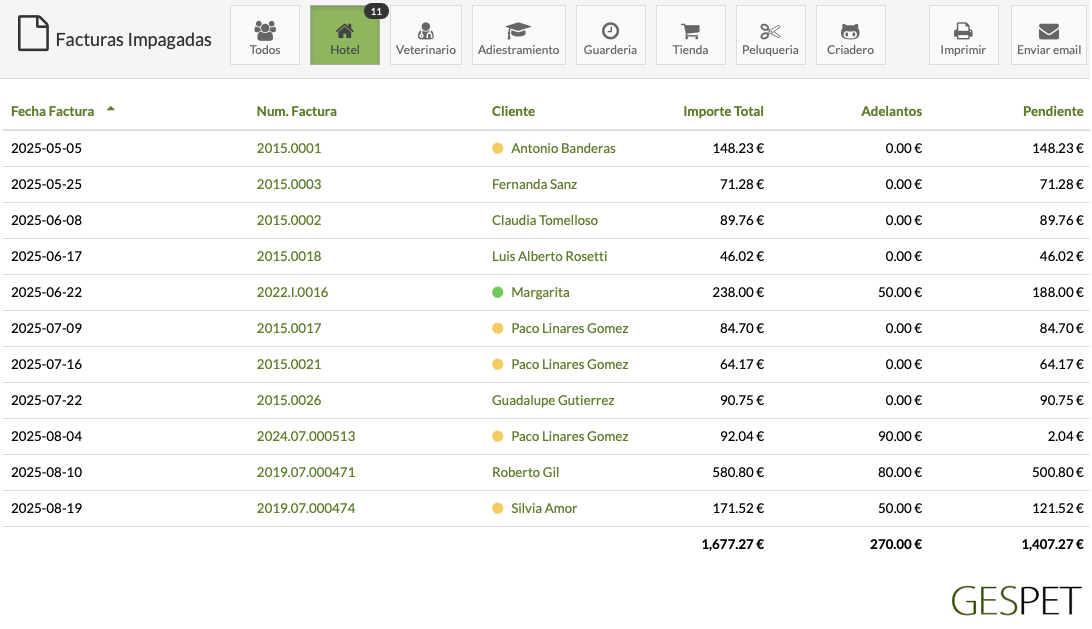The image size is (1092, 629).
Task: Click the green status dot beside Margarita
Action: (498, 292)
